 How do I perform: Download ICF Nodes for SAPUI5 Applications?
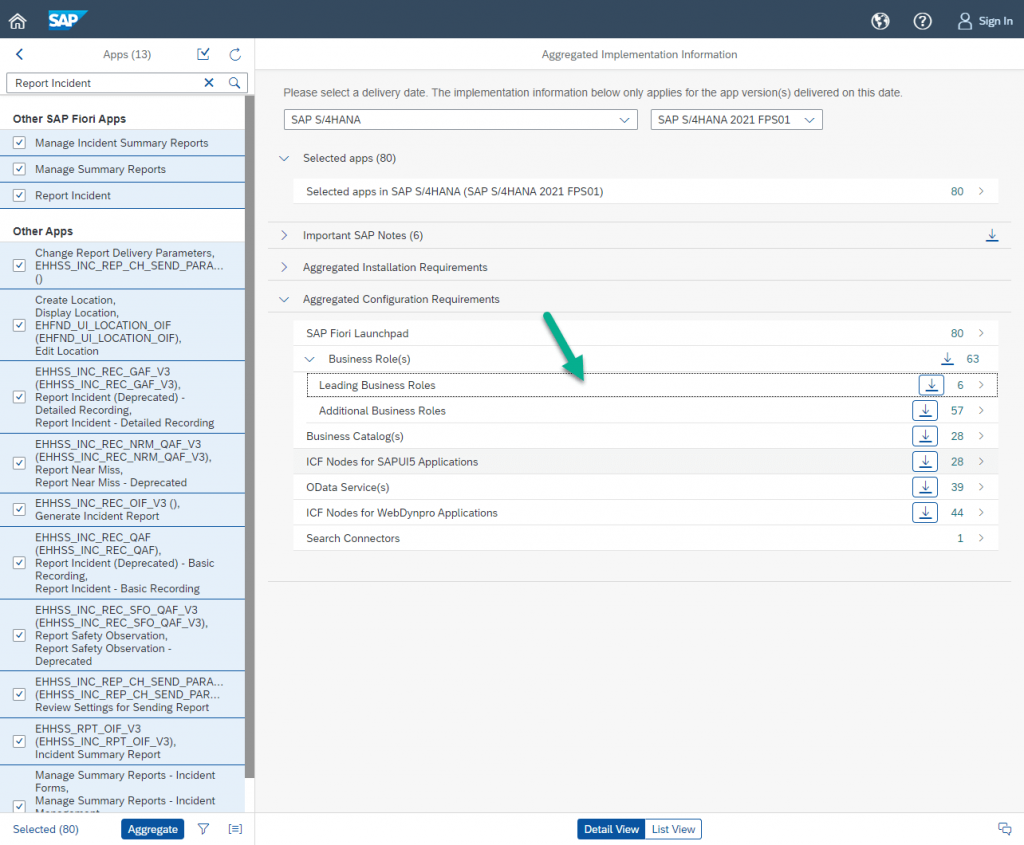point(925,462)
